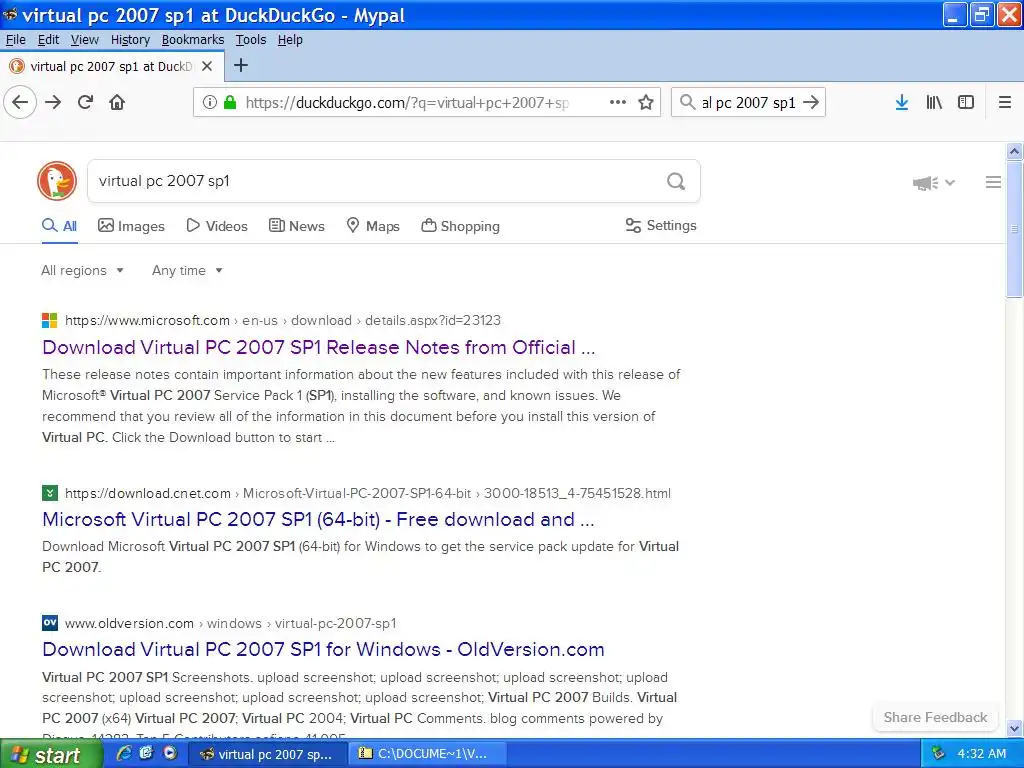Open the File menu

point(16,40)
